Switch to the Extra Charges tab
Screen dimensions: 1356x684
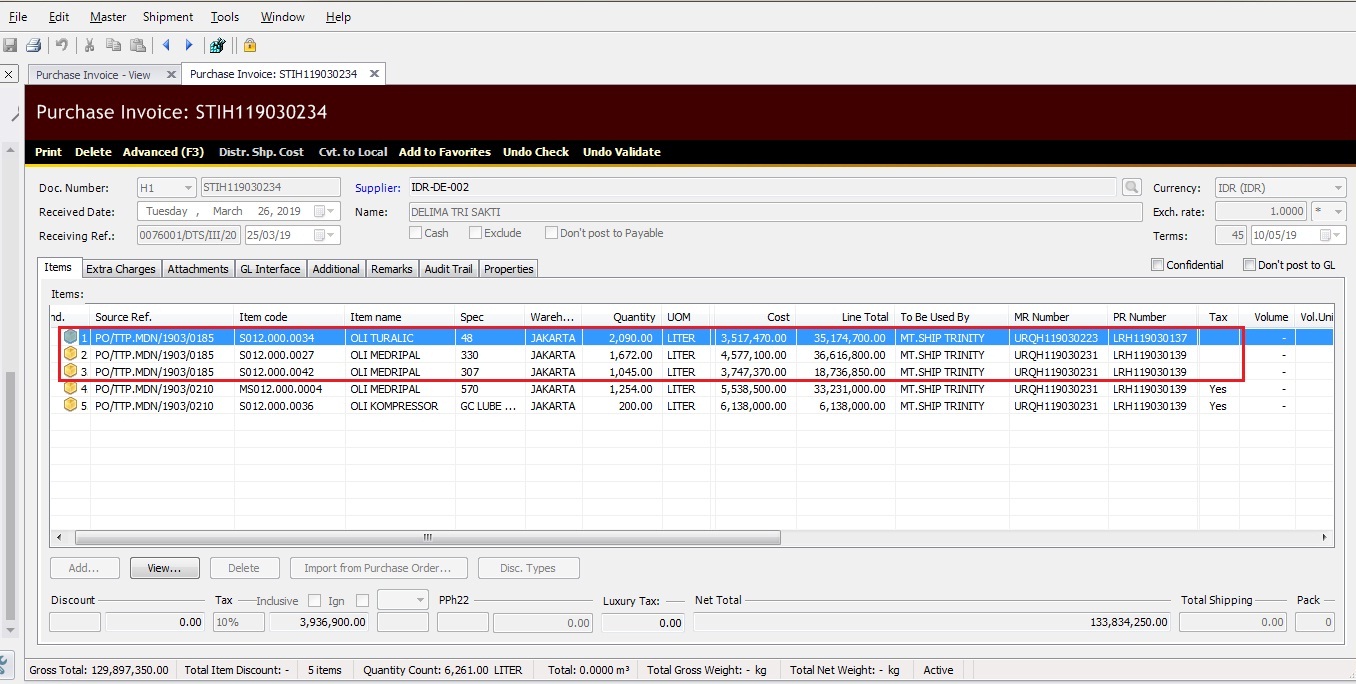[x=121, y=269]
